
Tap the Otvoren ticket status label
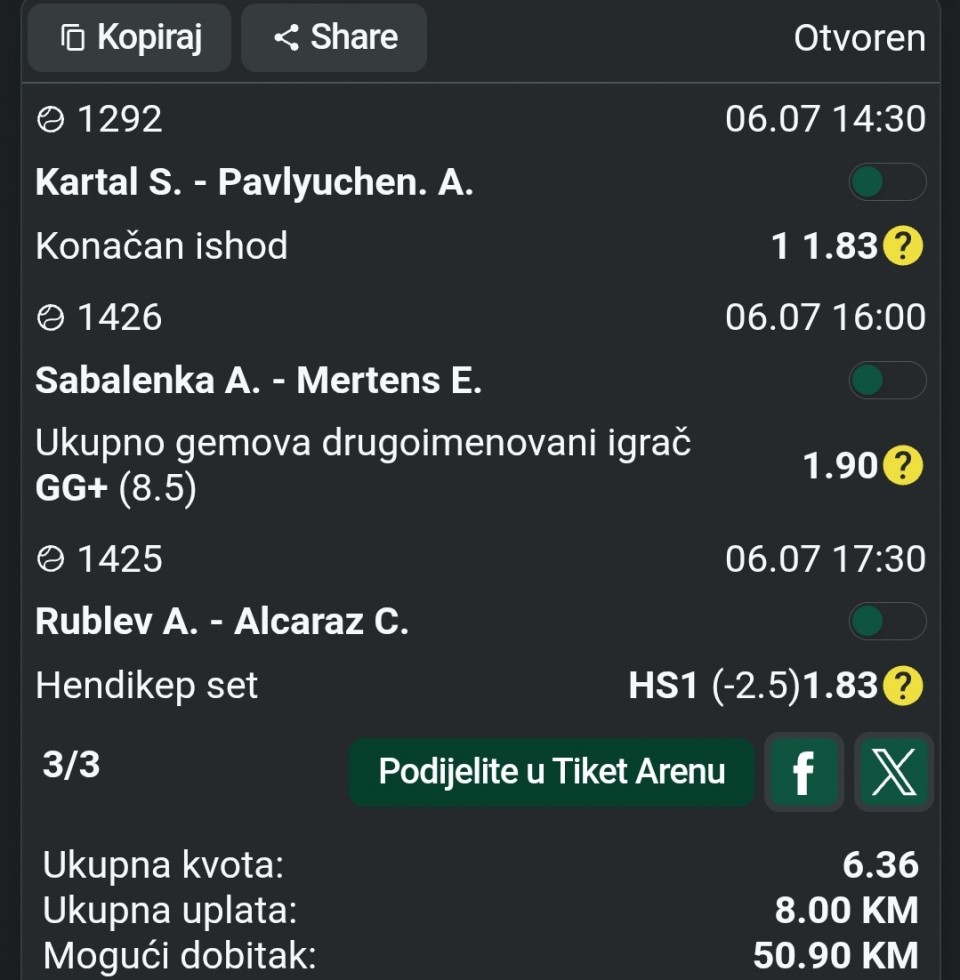click(x=859, y=39)
